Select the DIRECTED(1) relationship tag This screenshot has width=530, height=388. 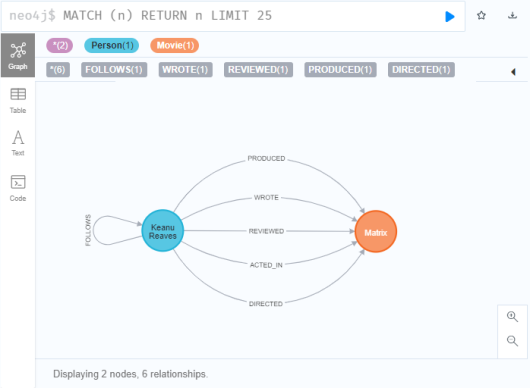(x=421, y=70)
